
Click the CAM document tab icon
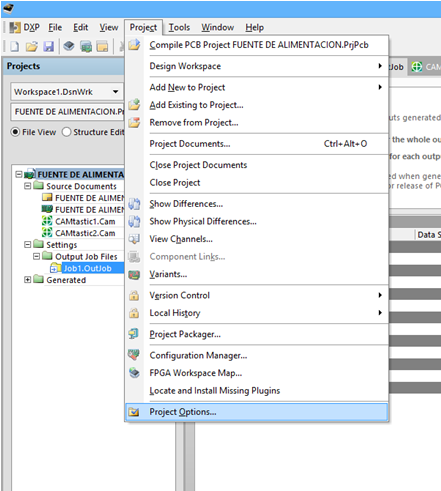click(x=417, y=67)
